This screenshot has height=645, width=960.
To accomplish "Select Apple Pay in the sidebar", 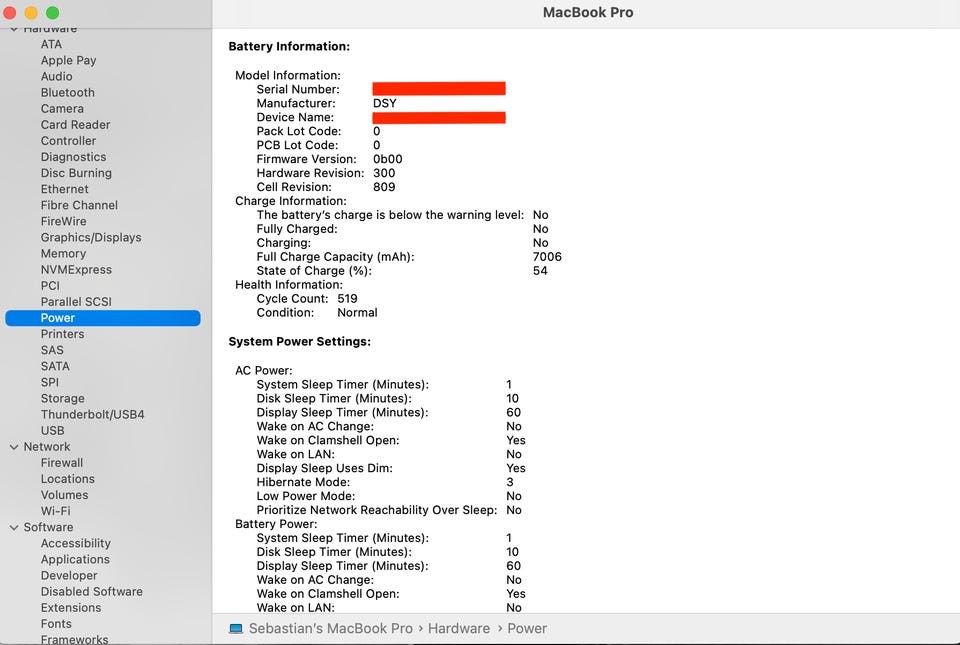I will [69, 60].
